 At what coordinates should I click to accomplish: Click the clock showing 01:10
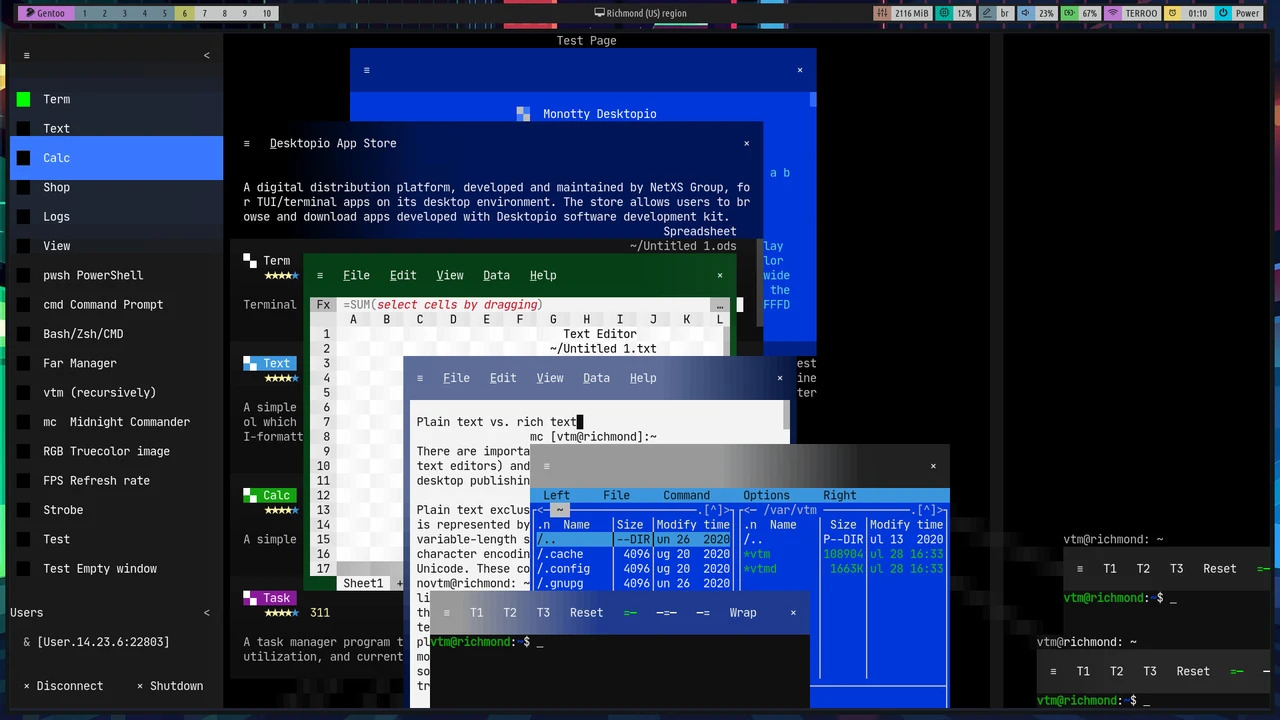pos(1187,13)
